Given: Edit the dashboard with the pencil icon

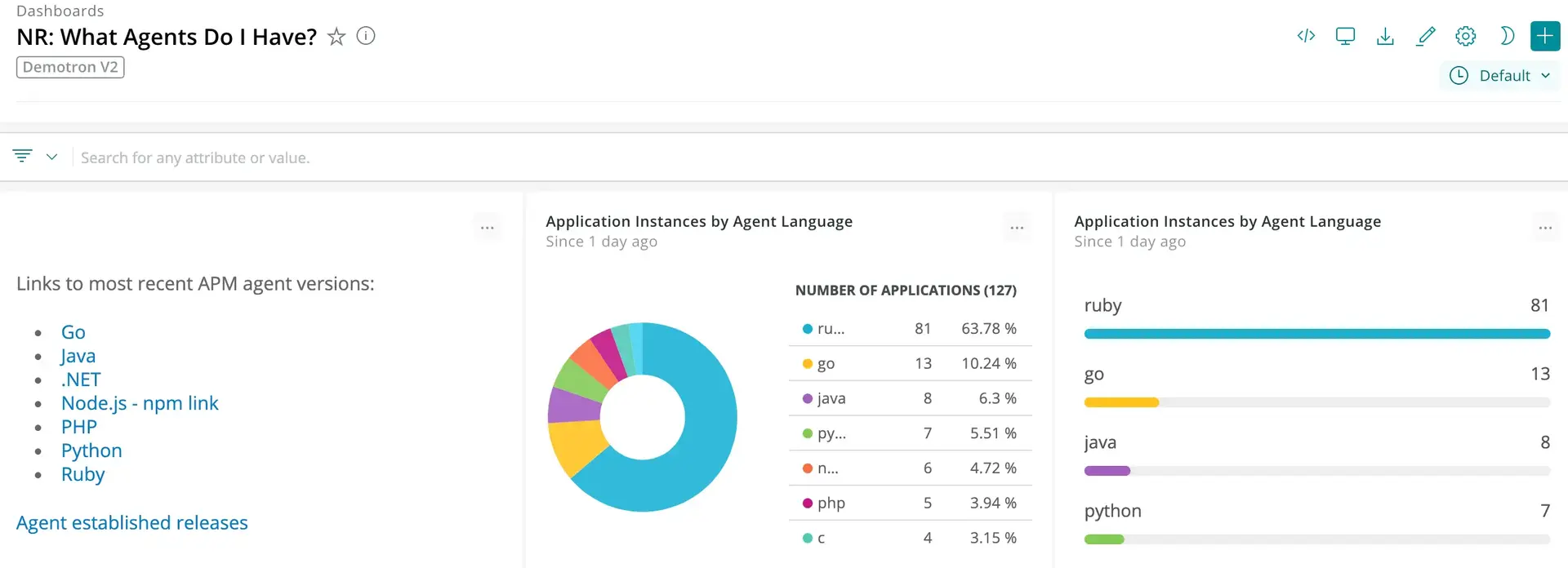Looking at the screenshot, I should 1426,36.
